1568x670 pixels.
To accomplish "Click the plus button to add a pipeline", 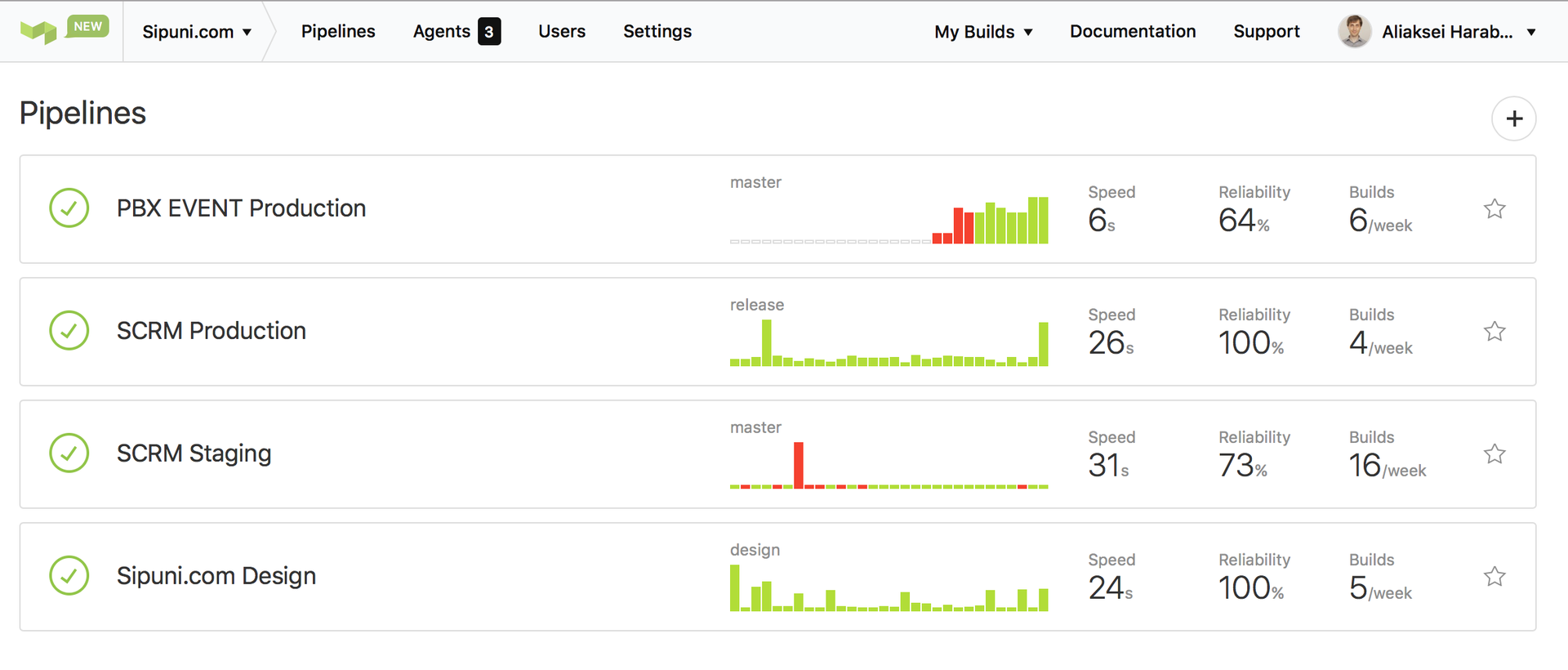I will pos(1514,118).
